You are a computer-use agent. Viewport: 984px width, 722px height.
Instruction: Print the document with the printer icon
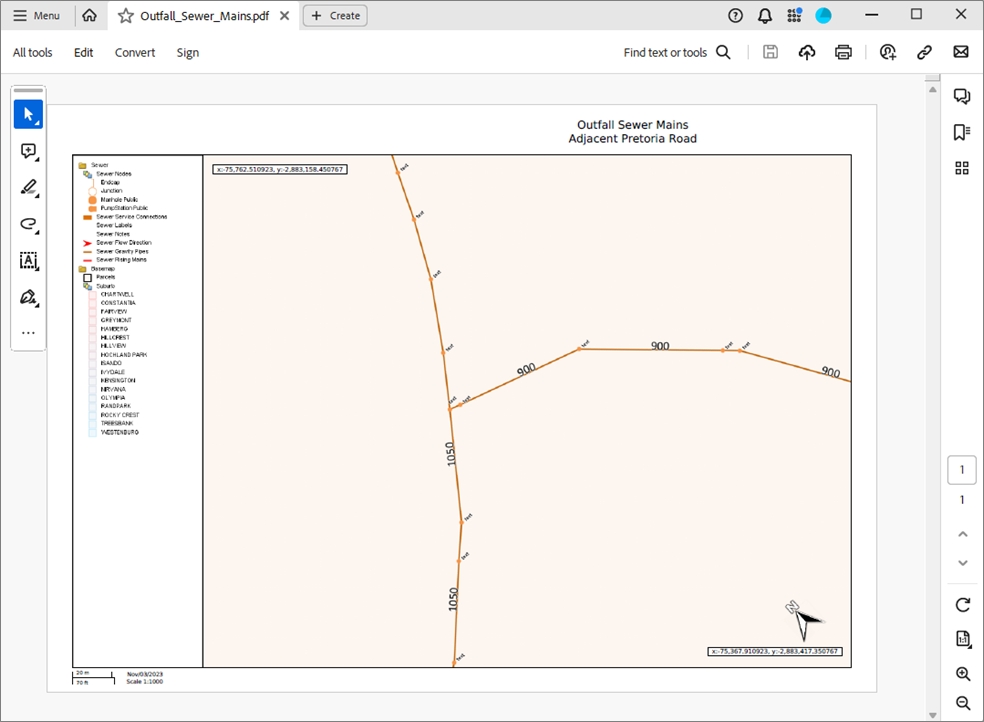(x=843, y=52)
